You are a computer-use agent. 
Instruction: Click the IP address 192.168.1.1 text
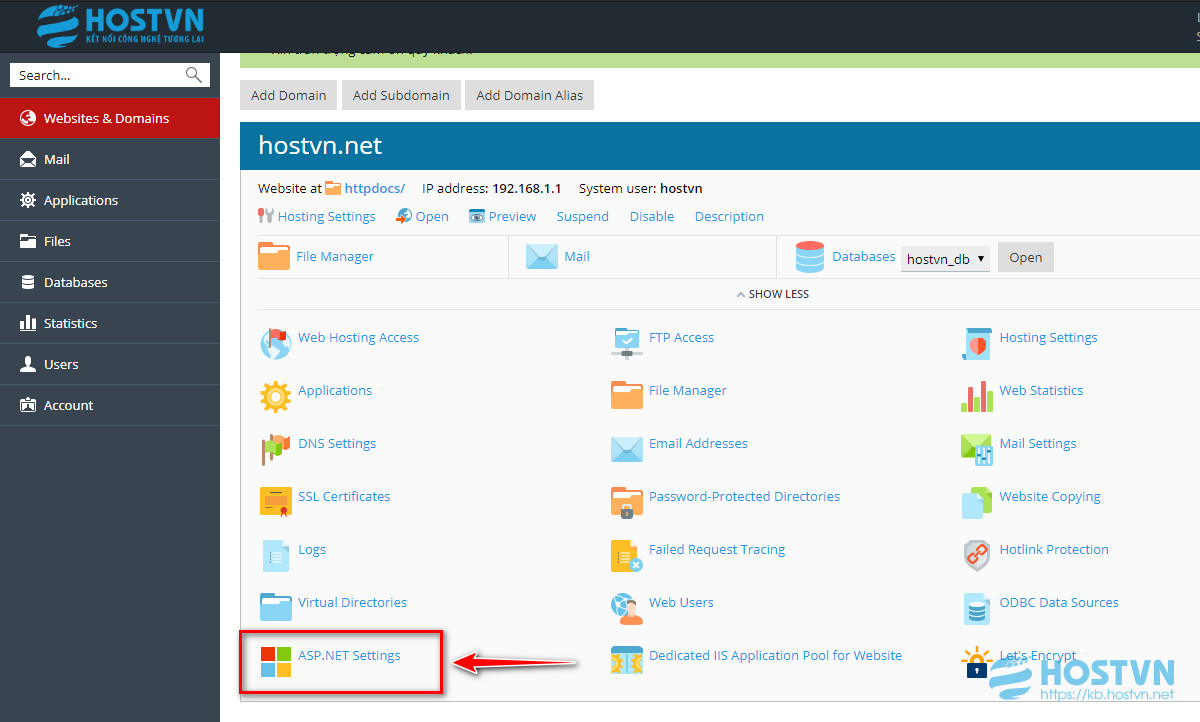[492, 188]
